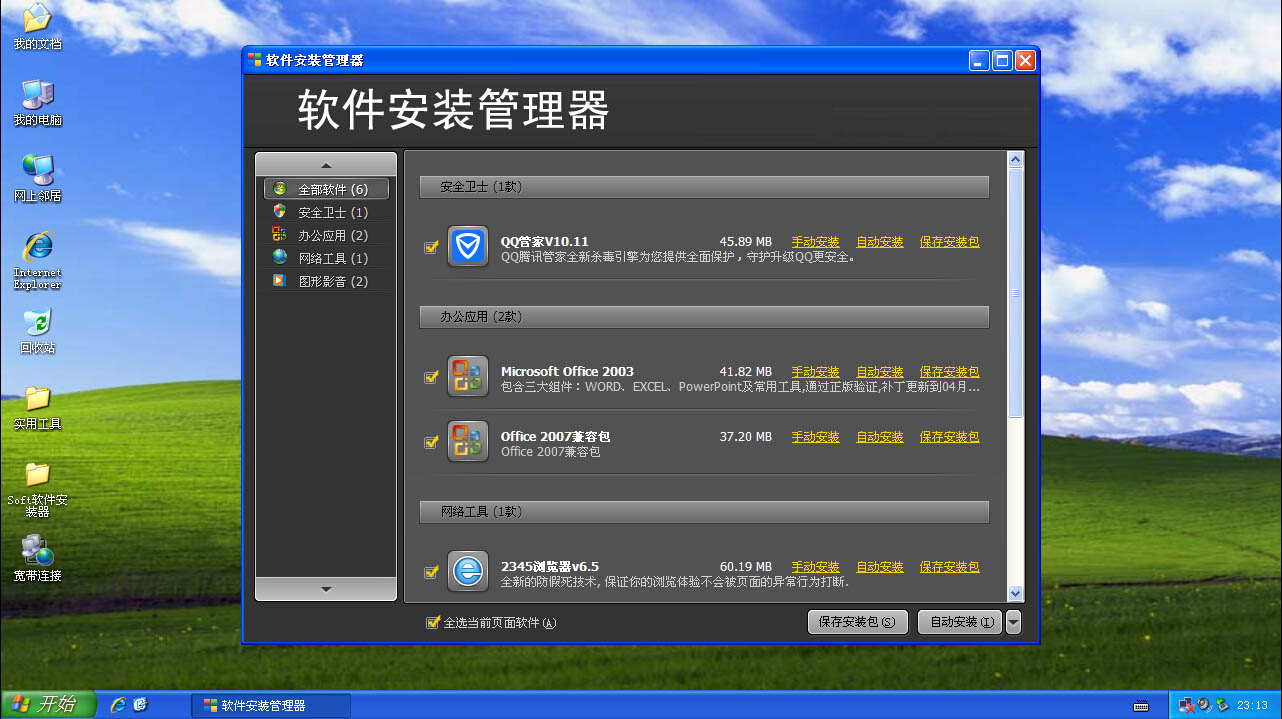Uncheck the 2345浏览器v6.5 checkbox
The height and width of the screenshot is (719, 1282).
(x=431, y=572)
